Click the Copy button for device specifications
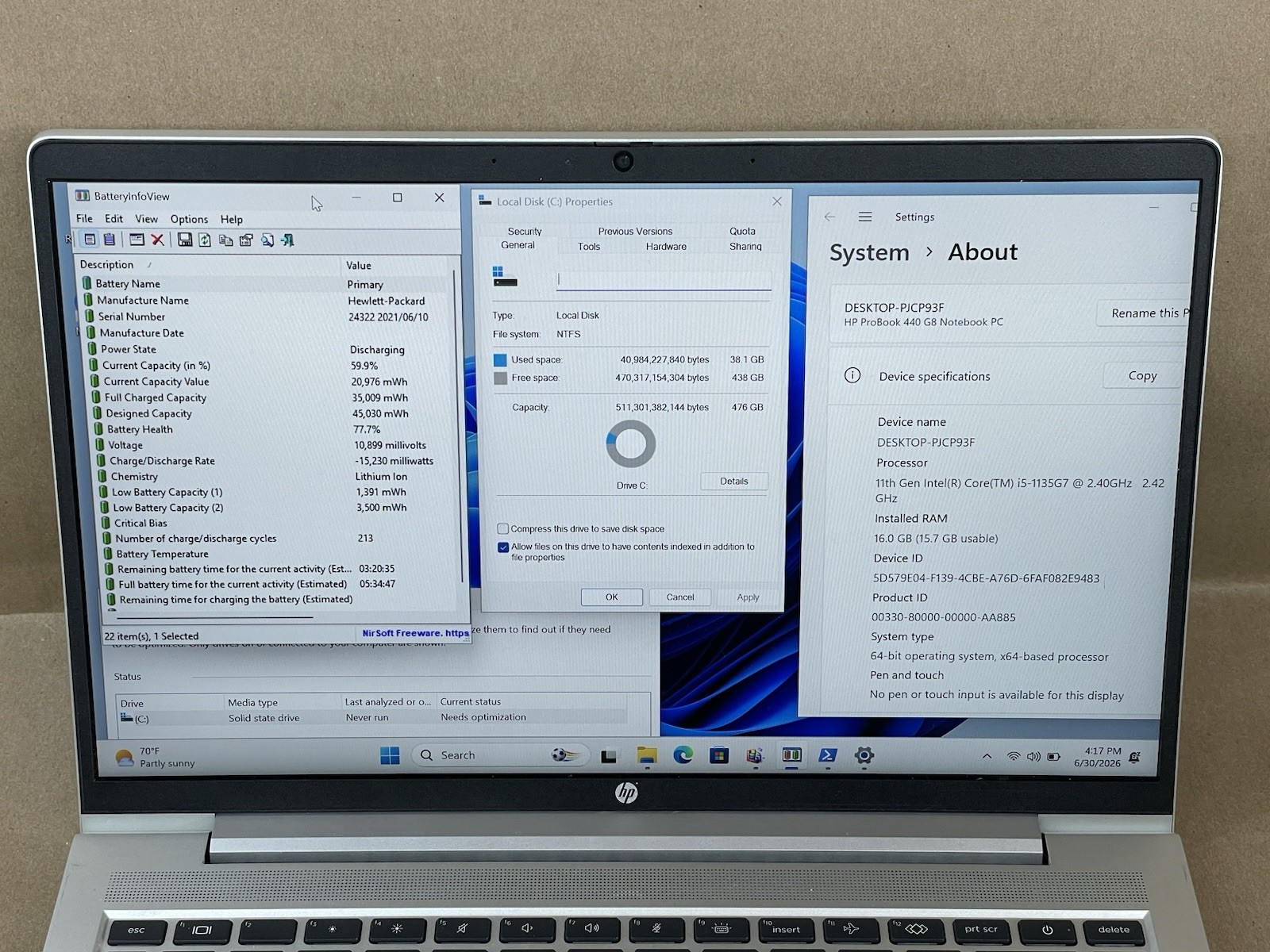Viewport: 1270px width, 952px height. pyautogui.click(x=1142, y=375)
